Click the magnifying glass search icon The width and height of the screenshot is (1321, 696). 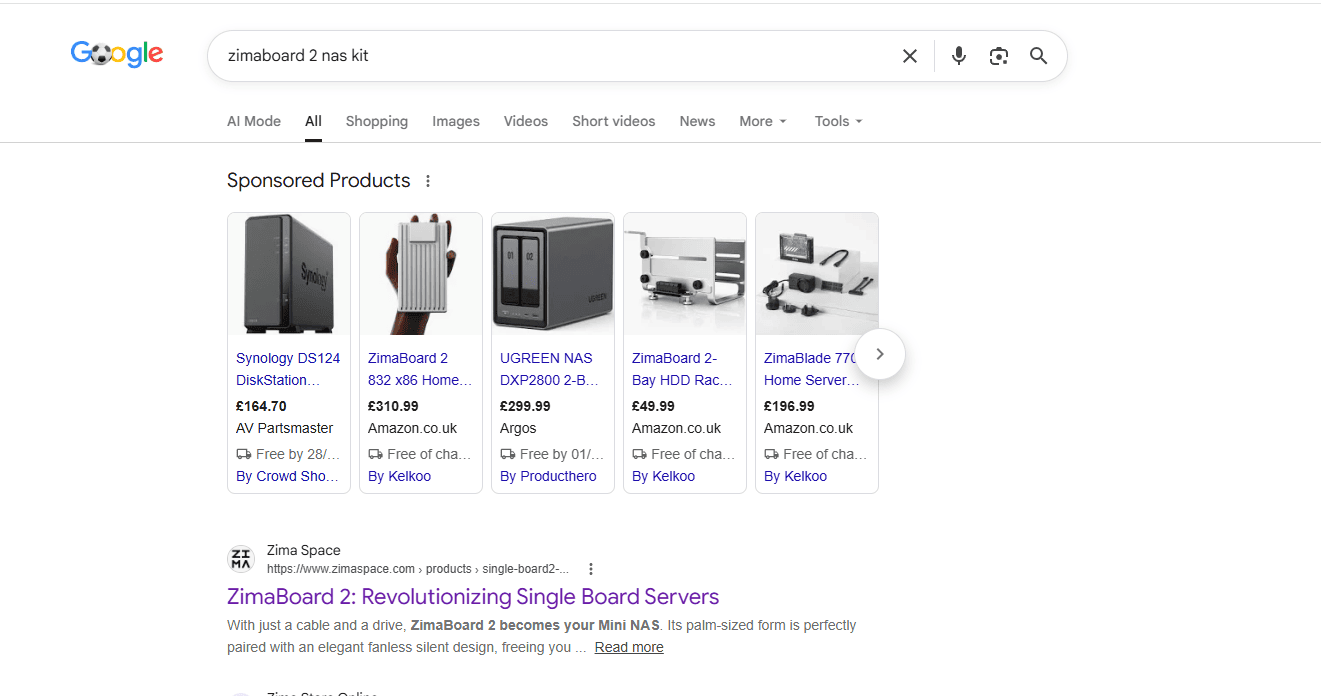coord(1039,56)
